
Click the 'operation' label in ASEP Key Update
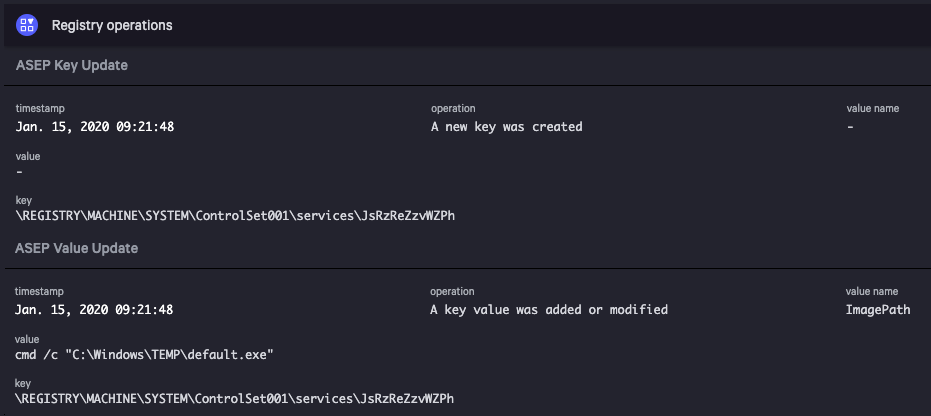[x=452, y=108]
